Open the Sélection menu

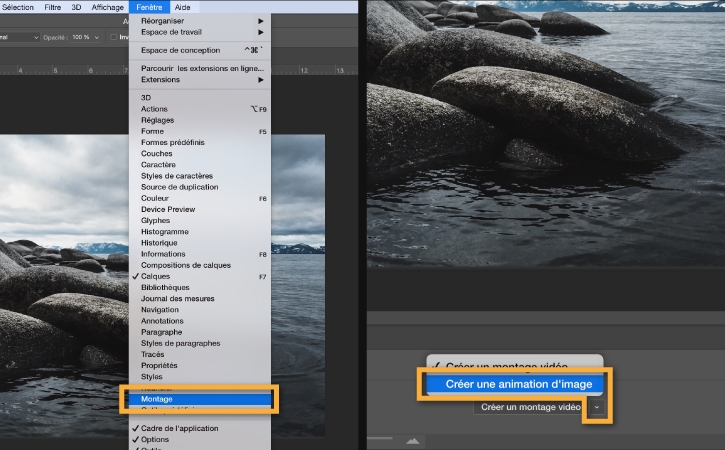[x=17, y=7]
